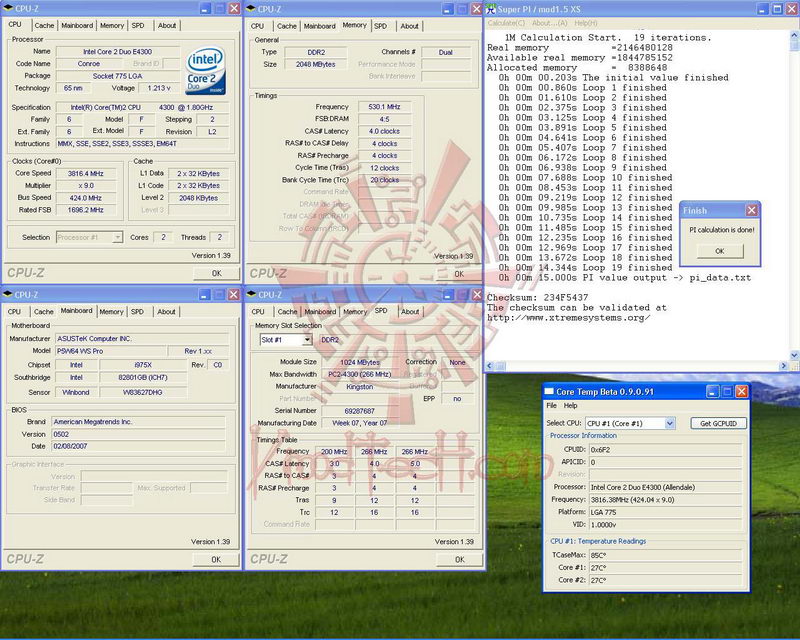Click CPU-Z icon in SPD window title
Viewport: 800px width, 640px height.
[x=251, y=294]
